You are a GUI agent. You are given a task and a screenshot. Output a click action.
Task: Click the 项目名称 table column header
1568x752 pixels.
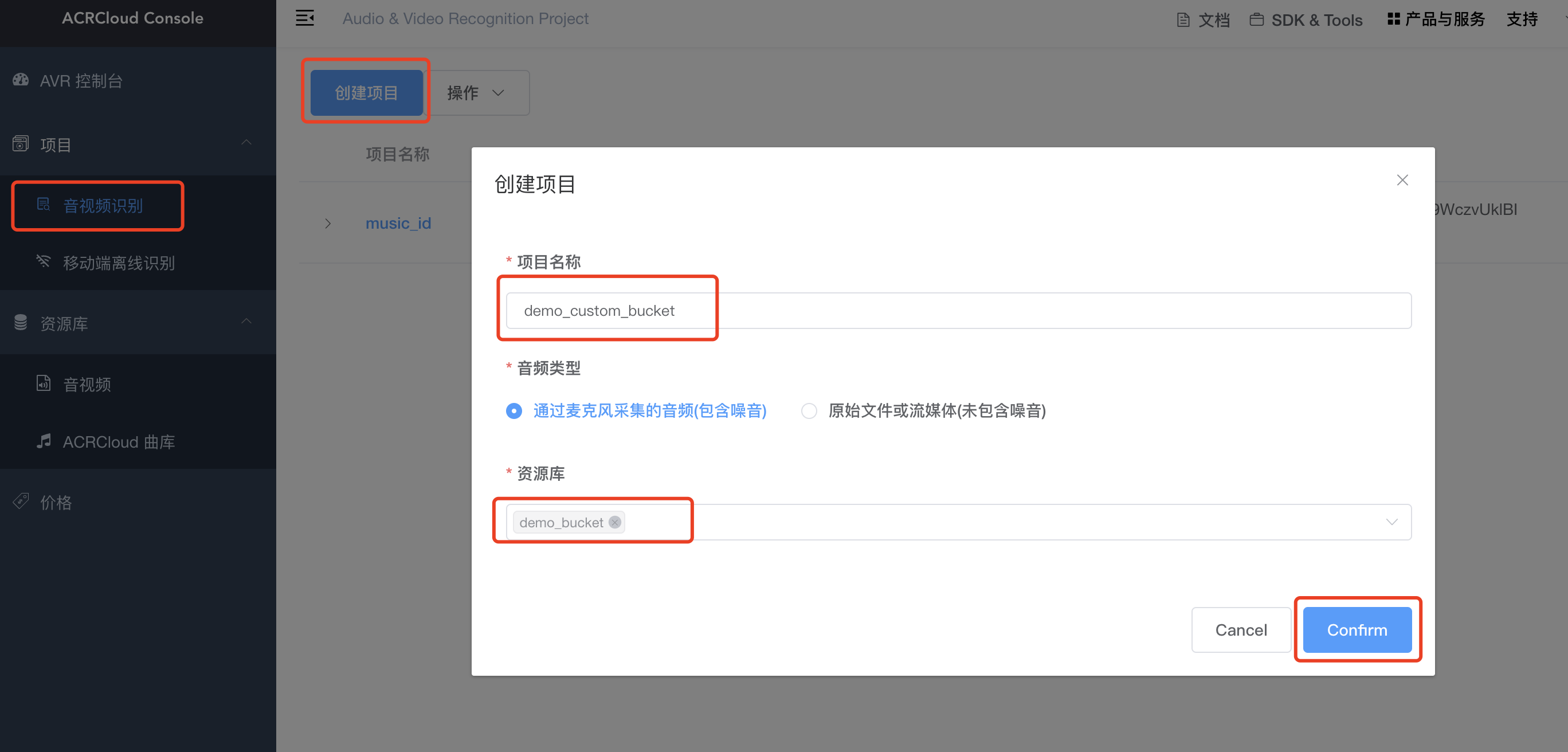point(398,154)
